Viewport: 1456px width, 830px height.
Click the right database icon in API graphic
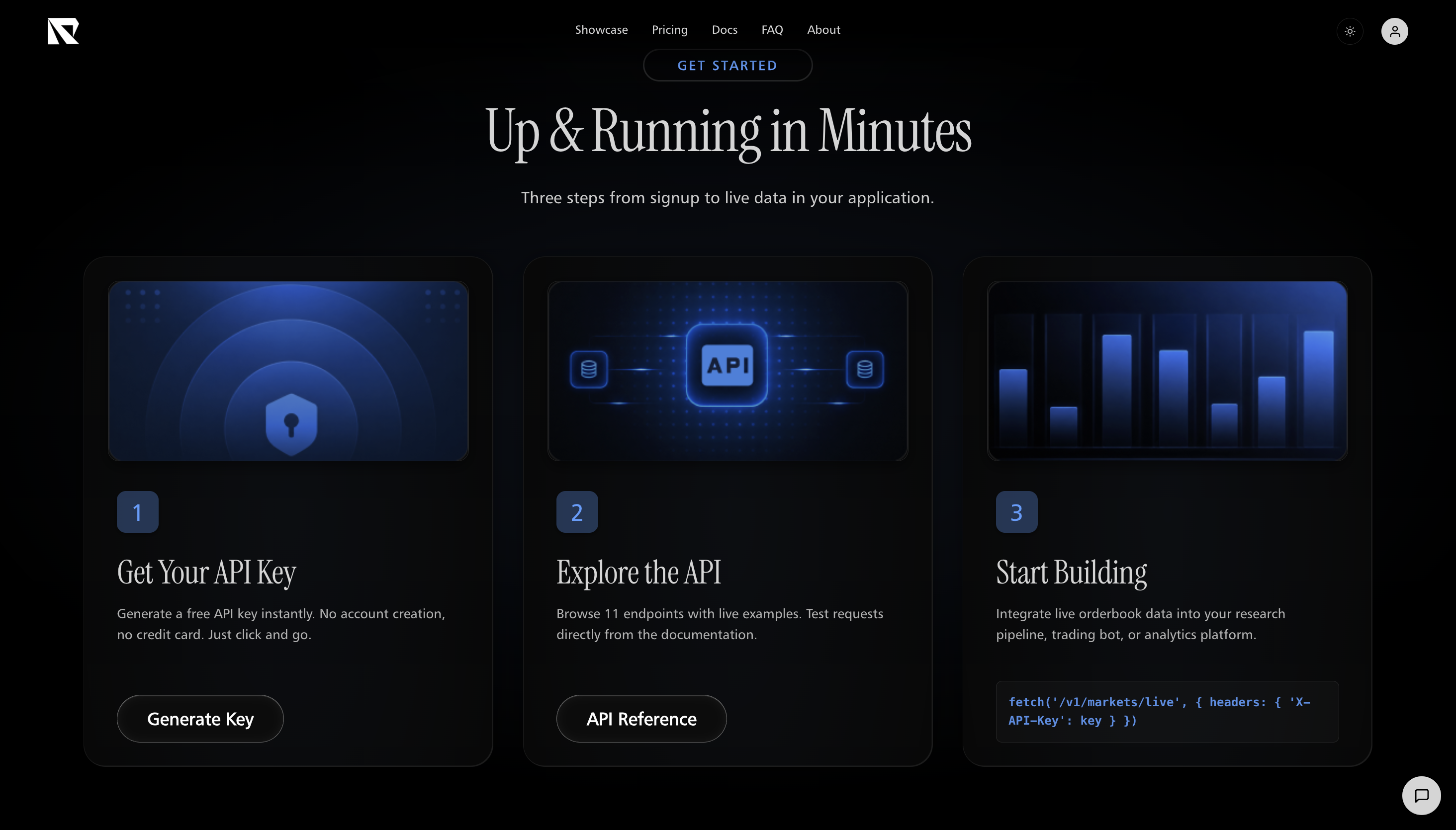(865, 369)
